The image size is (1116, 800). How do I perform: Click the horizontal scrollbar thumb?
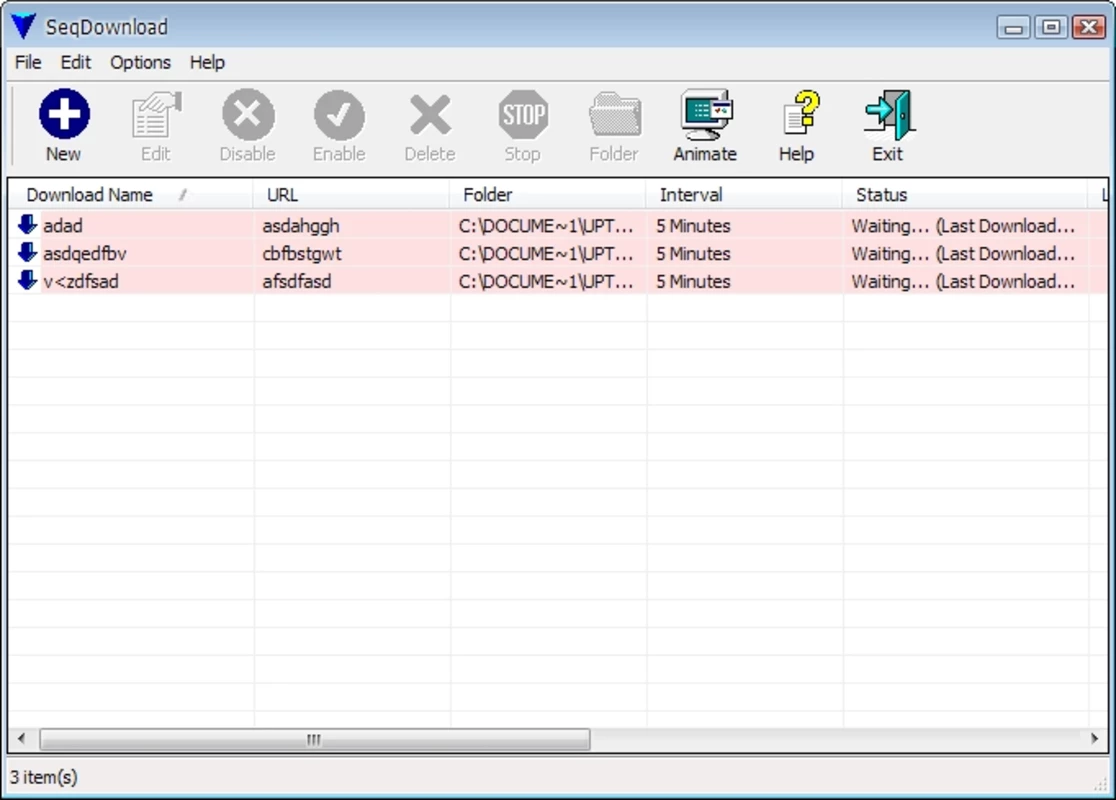click(x=315, y=740)
